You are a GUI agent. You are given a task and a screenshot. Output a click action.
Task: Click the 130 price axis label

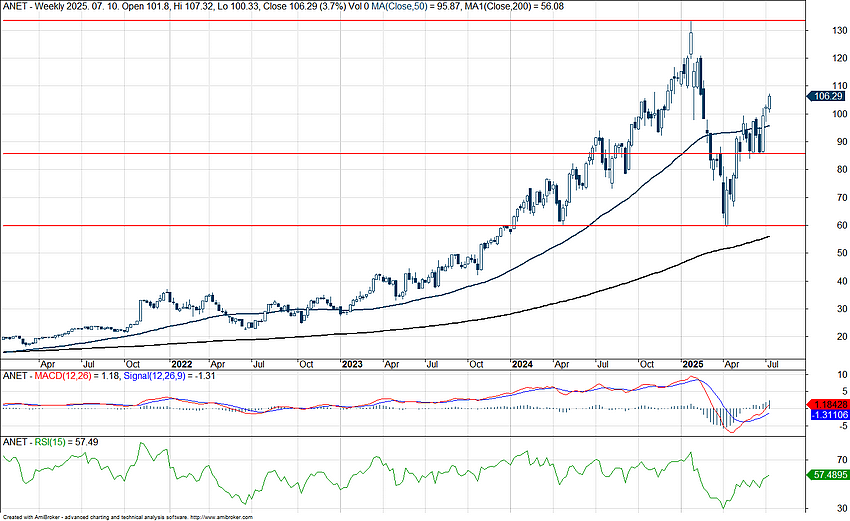[840, 31]
